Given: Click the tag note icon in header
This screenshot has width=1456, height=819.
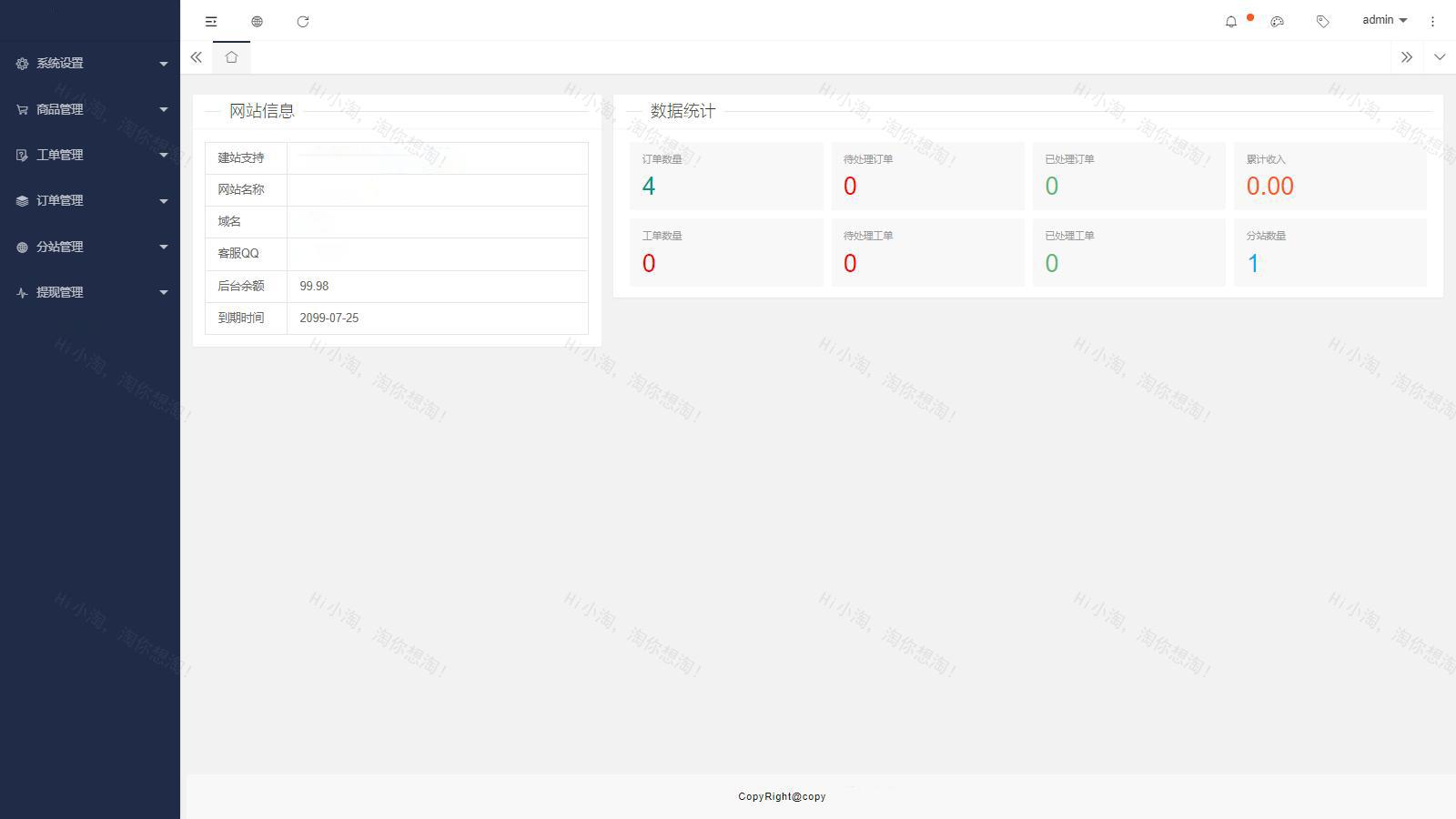Looking at the screenshot, I should 1323,22.
